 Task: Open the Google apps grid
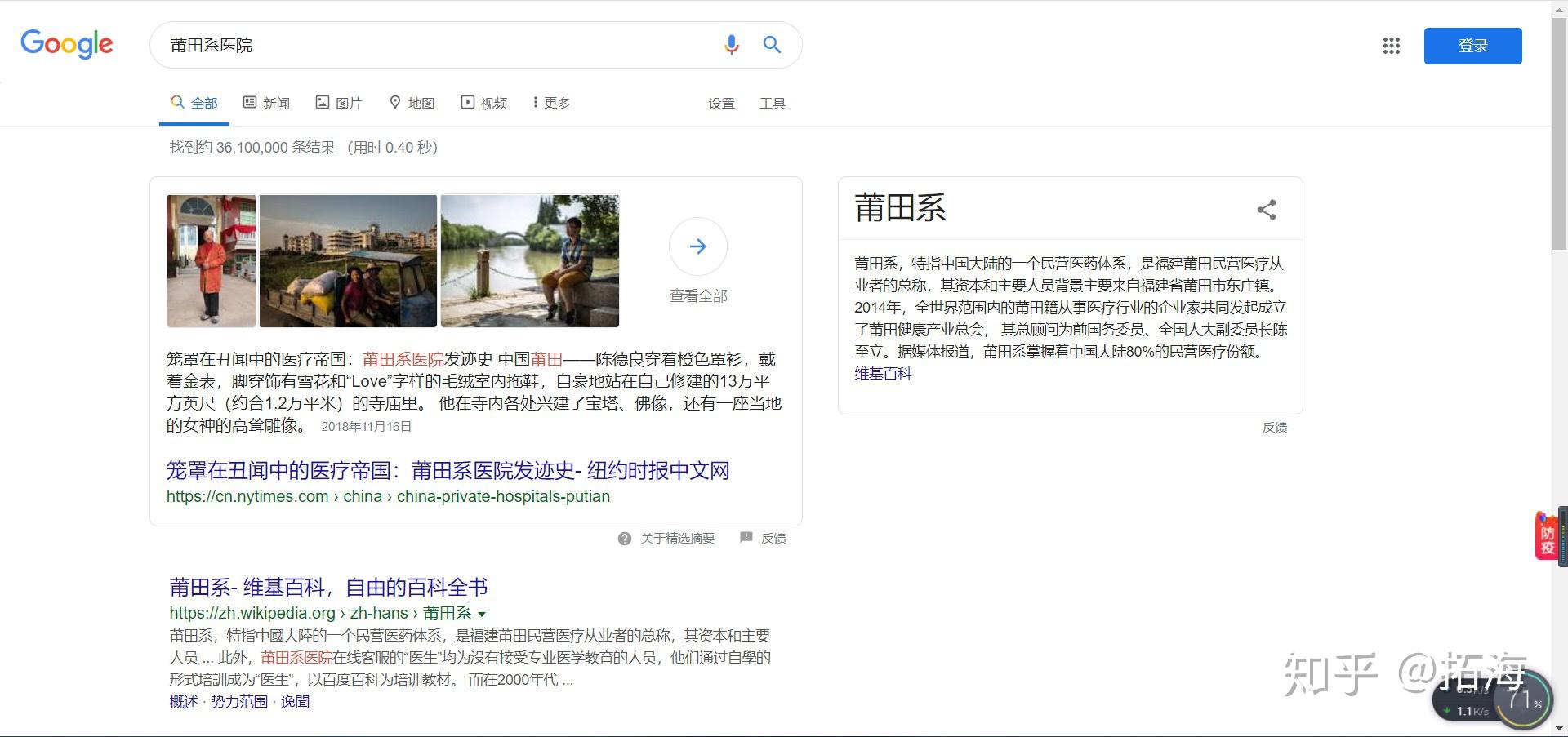[x=1392, y=46]
